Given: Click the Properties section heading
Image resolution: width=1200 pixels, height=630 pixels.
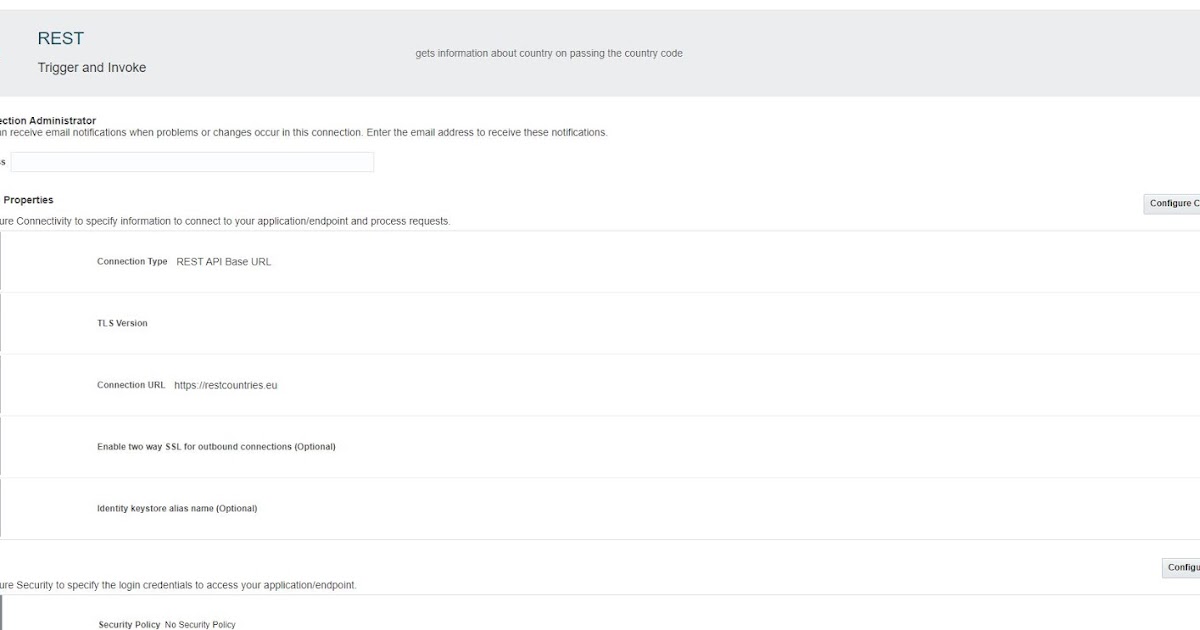Looking at the screenshot, I should (x=28, y=199).
